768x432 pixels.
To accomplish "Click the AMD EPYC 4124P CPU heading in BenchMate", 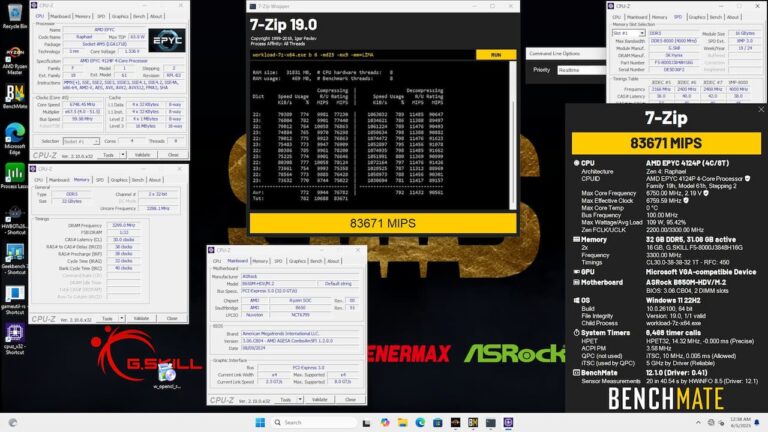I will tap(687, 163).
